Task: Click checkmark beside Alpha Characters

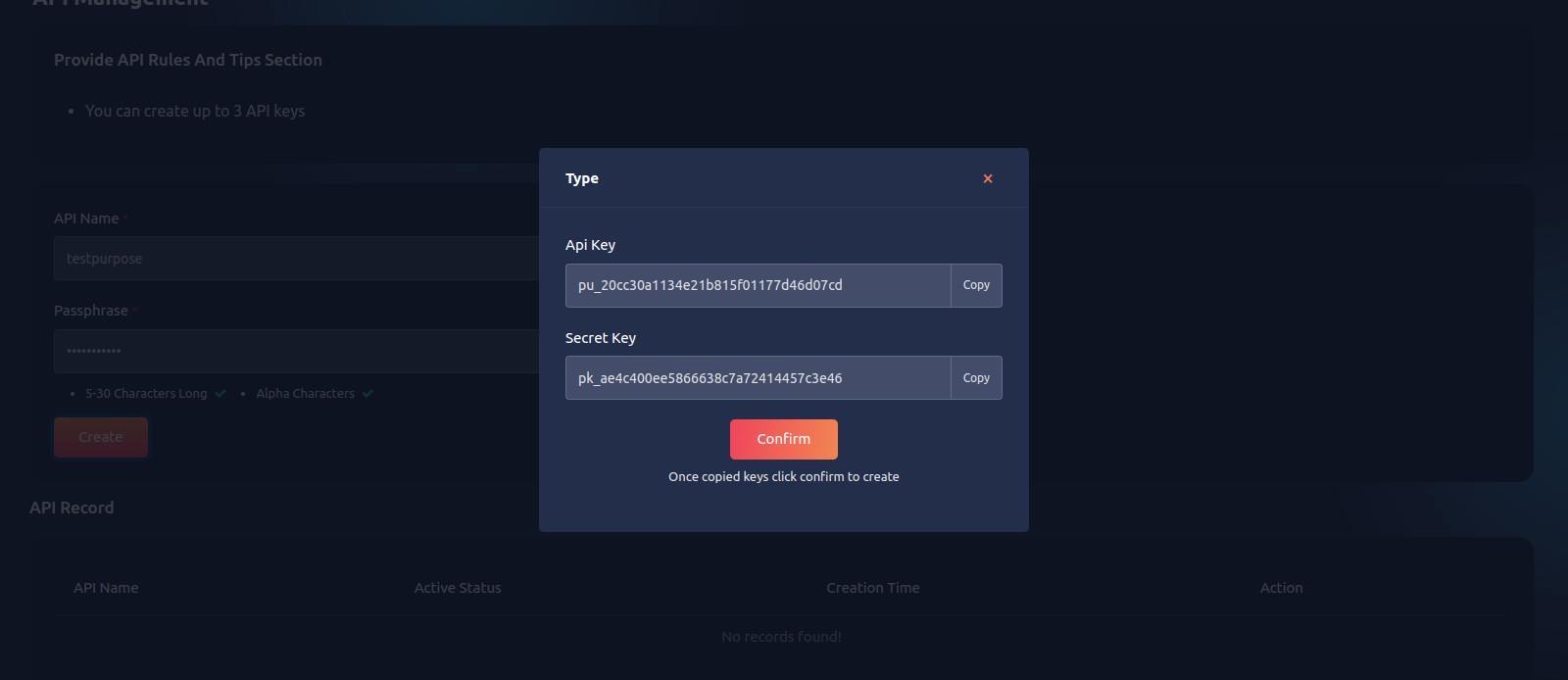Action: [367, 394]
